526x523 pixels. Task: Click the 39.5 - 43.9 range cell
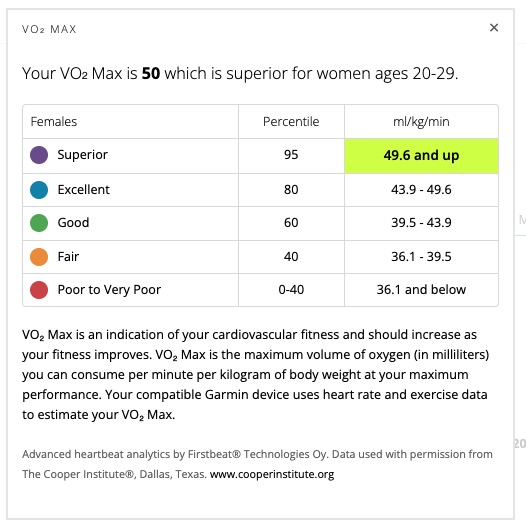421,223
